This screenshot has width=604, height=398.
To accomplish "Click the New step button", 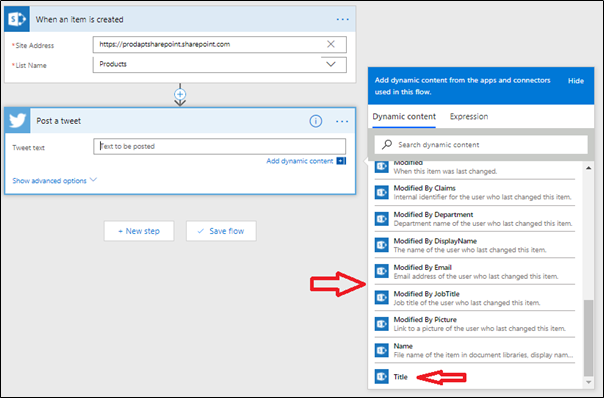I will 139,231.
